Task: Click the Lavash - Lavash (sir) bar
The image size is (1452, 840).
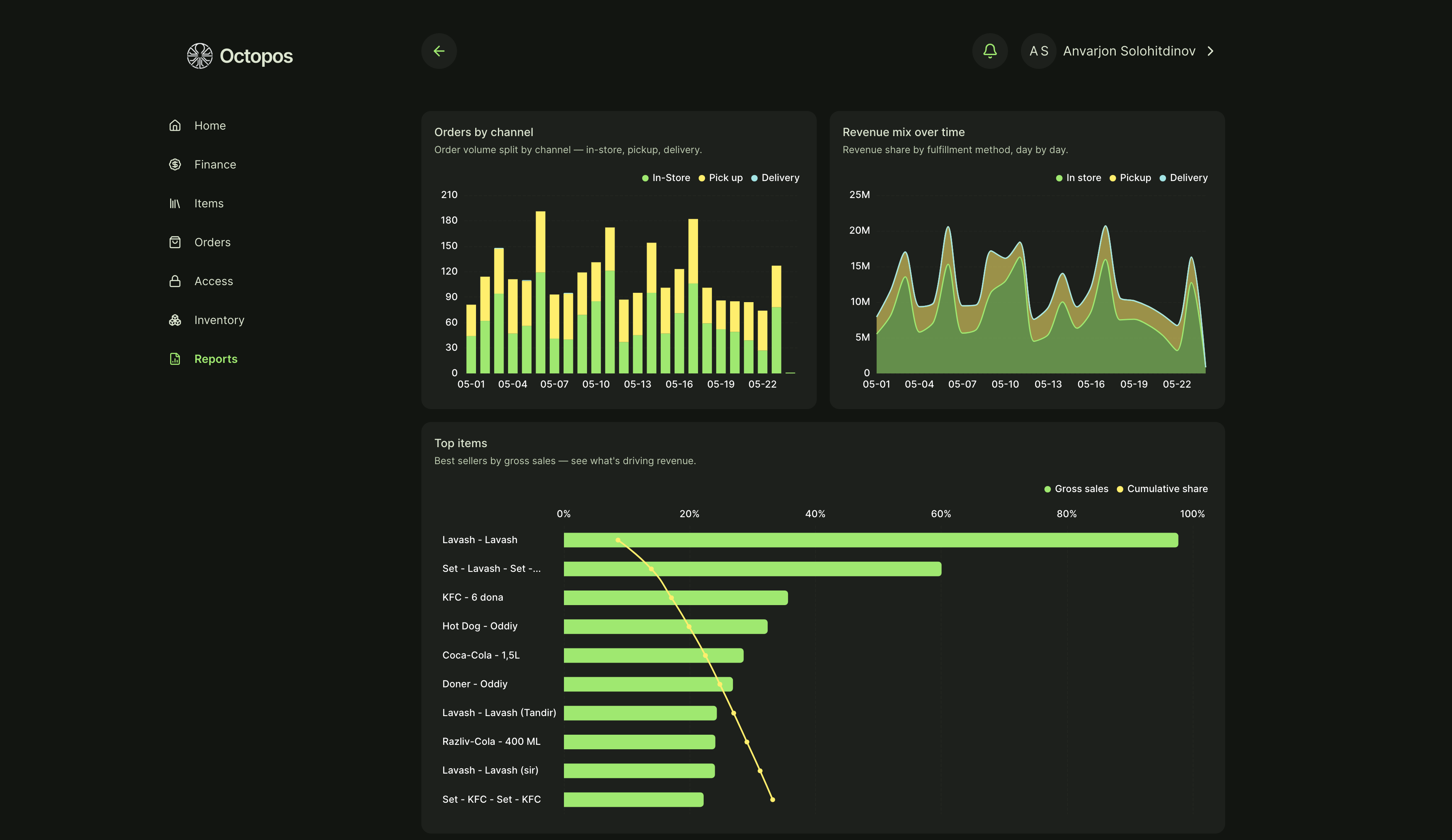Action: (639, 770)
